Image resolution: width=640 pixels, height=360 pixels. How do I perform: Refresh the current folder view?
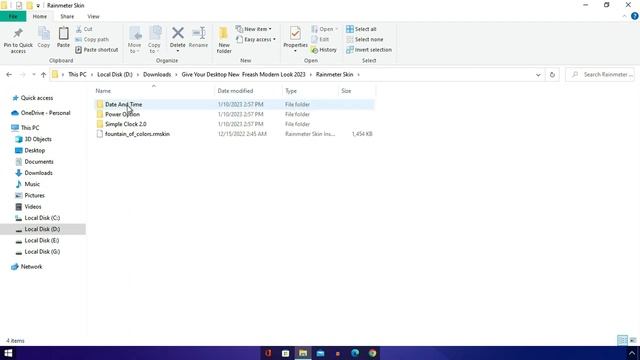pyautogui.click(x=552, y=75)
